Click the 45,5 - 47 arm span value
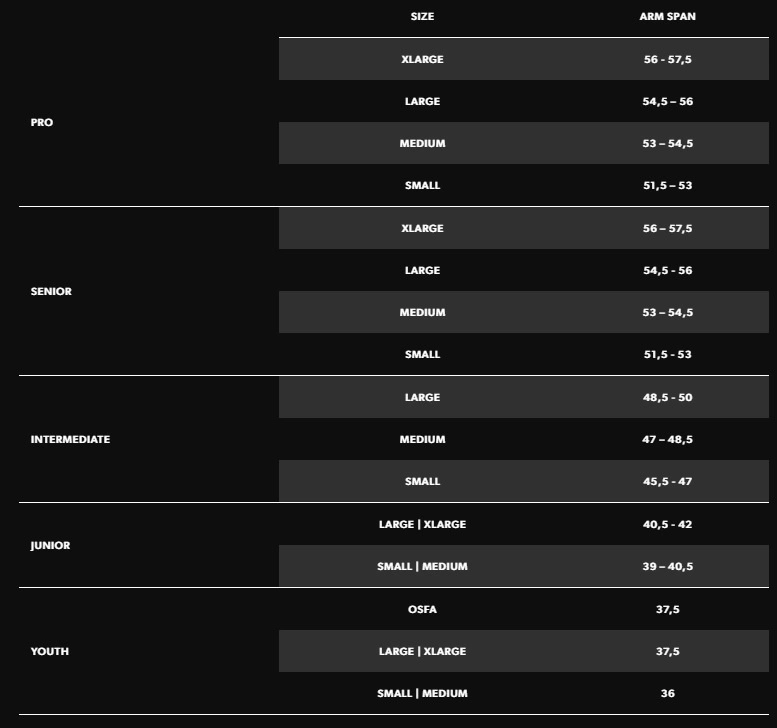 click(668, 481)
